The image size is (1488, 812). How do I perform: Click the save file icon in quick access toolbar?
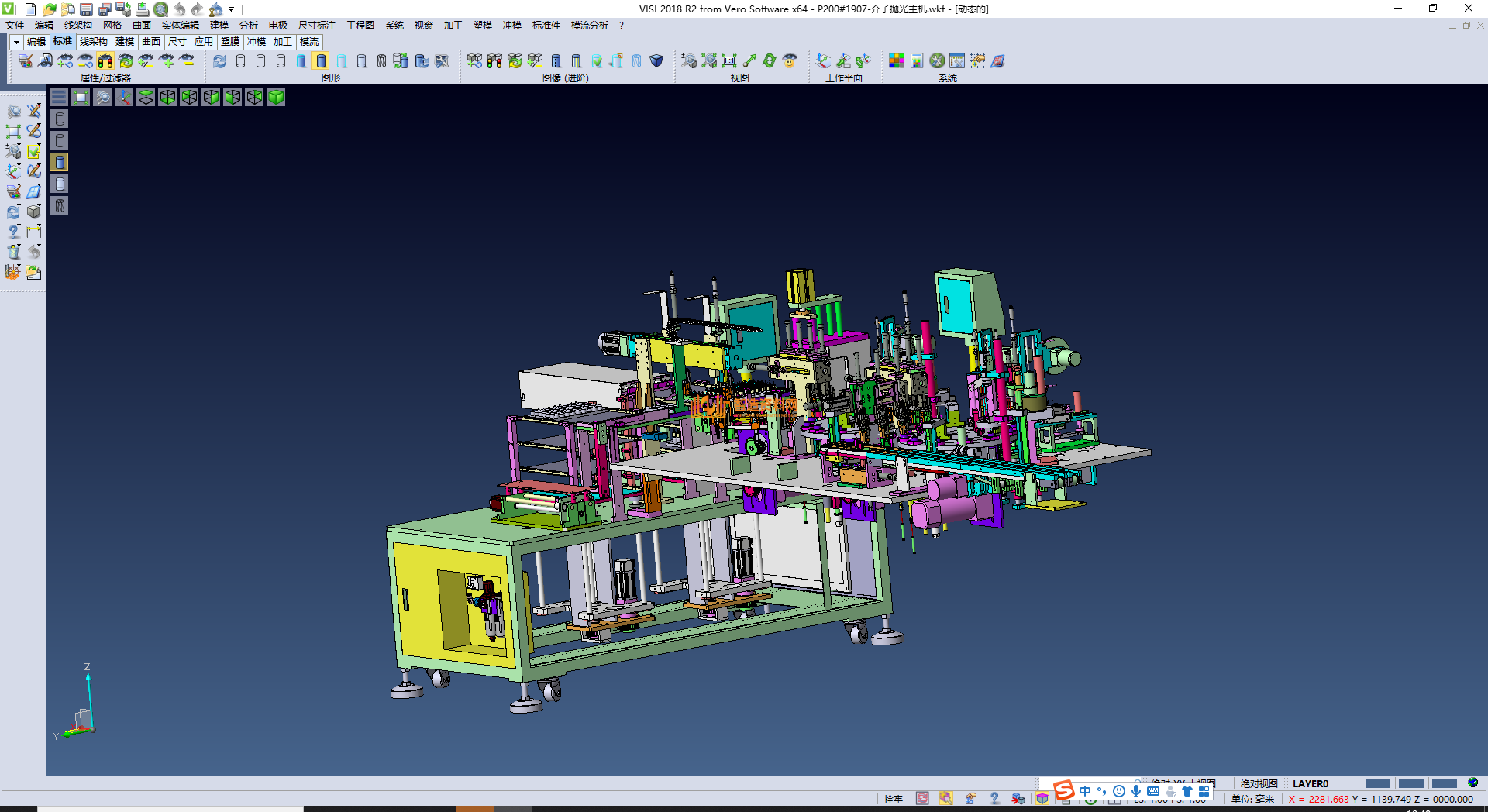point(86,9)
